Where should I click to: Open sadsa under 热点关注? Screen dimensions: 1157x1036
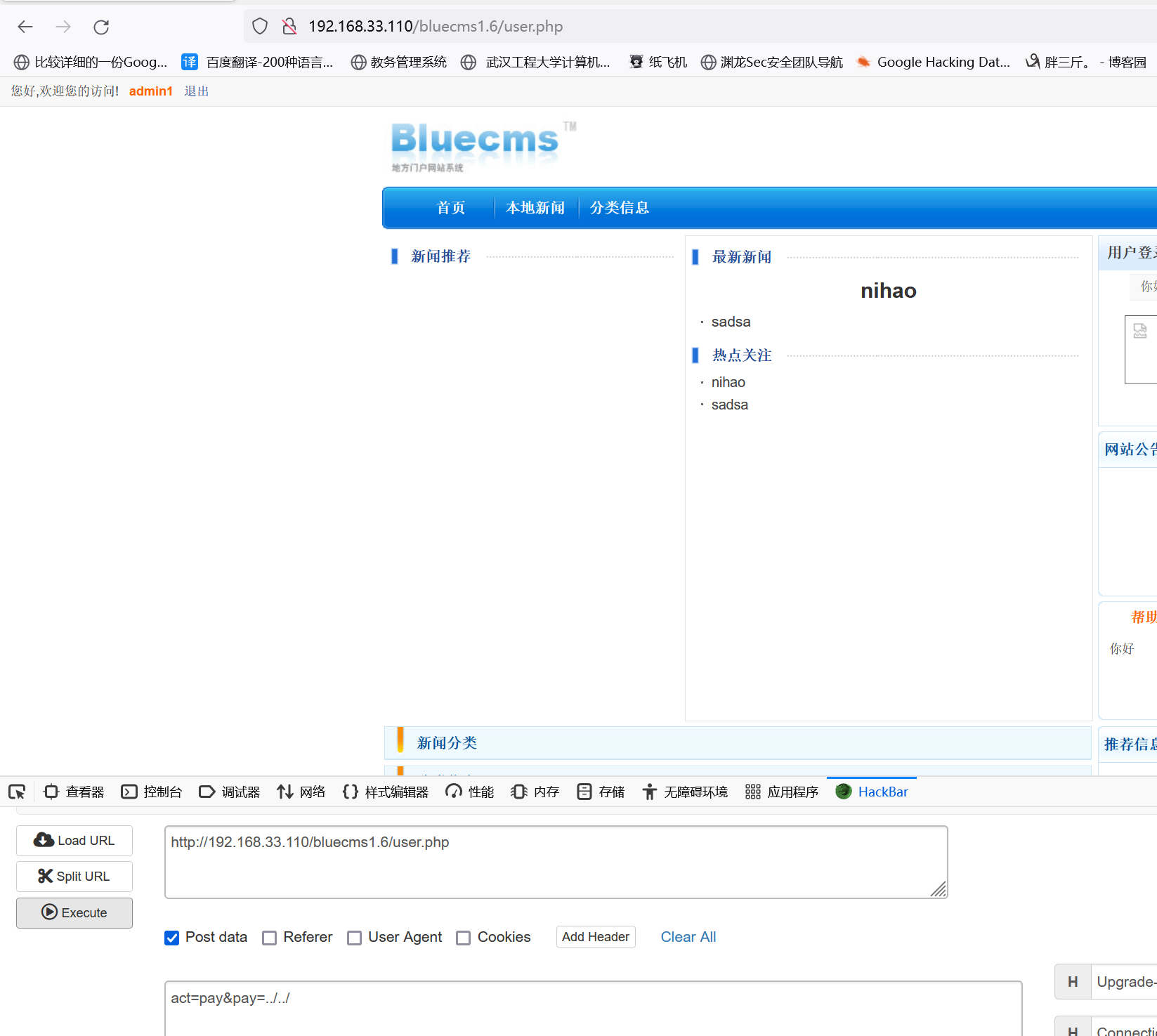pyautogui.click(x=730, y=405)
